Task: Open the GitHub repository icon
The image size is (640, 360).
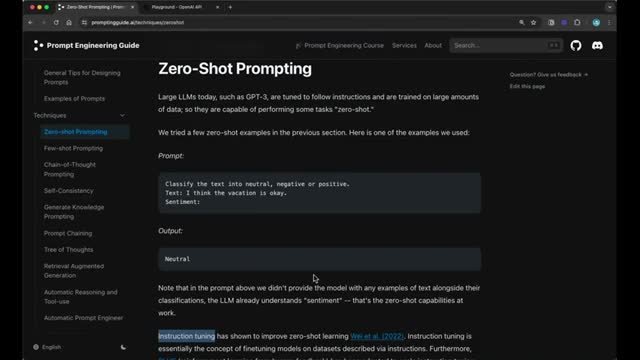Action: 576,45
